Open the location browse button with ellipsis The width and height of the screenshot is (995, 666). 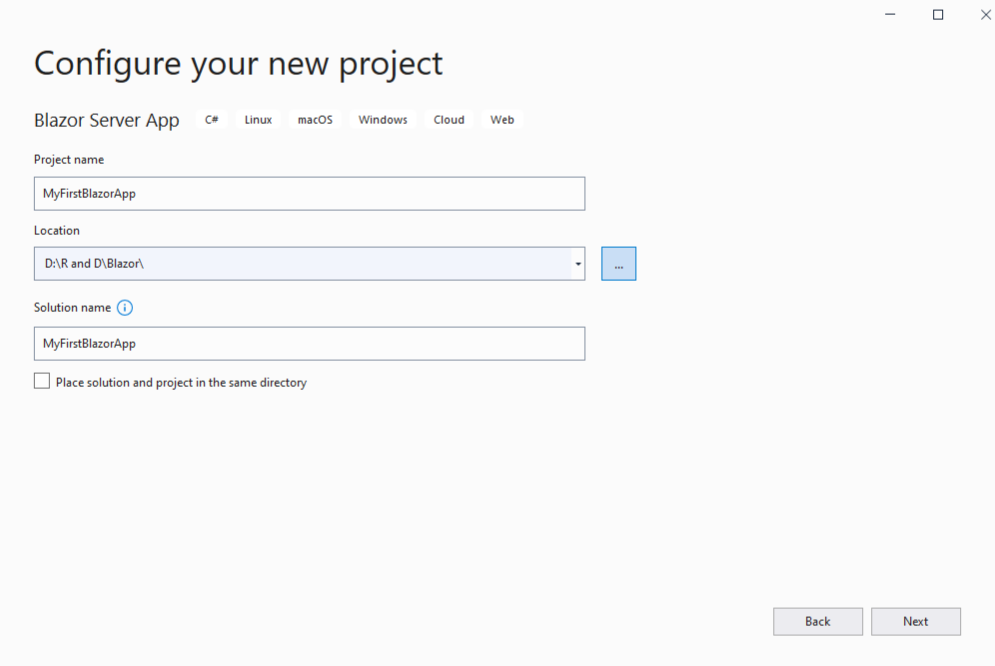tap(619, 264)
